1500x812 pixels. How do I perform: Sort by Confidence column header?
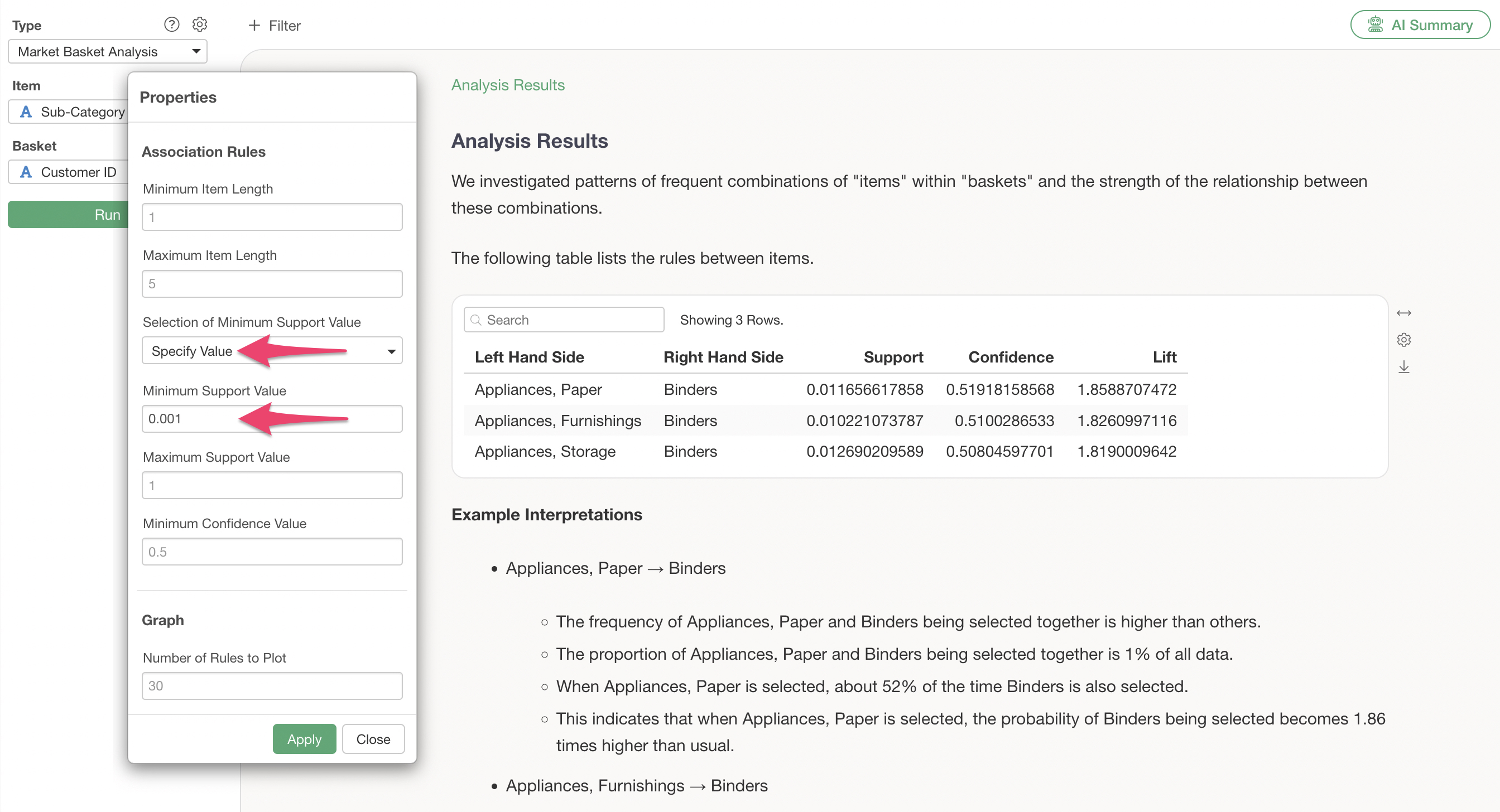[1010, 357]
